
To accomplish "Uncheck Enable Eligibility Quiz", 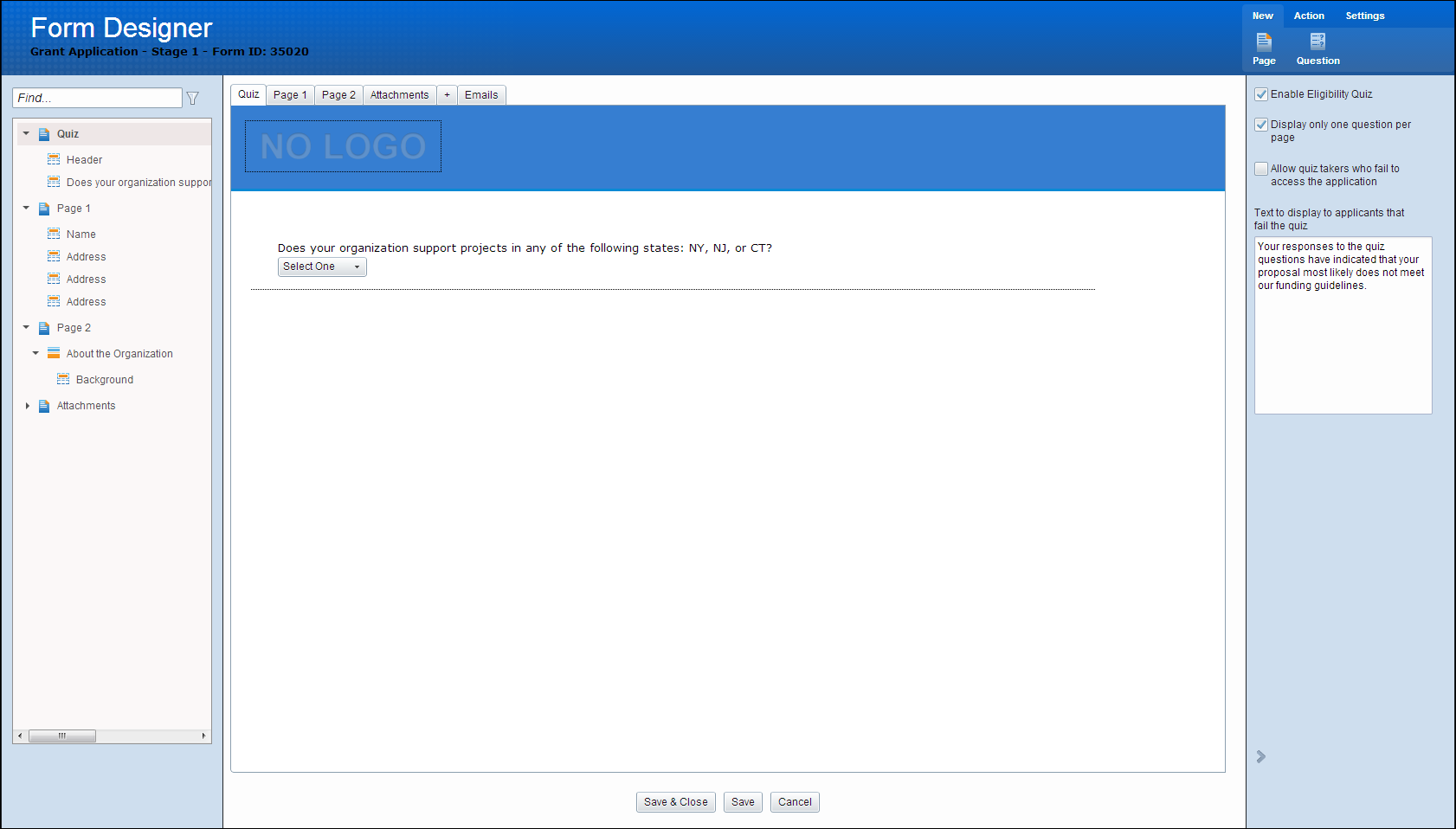I will [1261, 94].
